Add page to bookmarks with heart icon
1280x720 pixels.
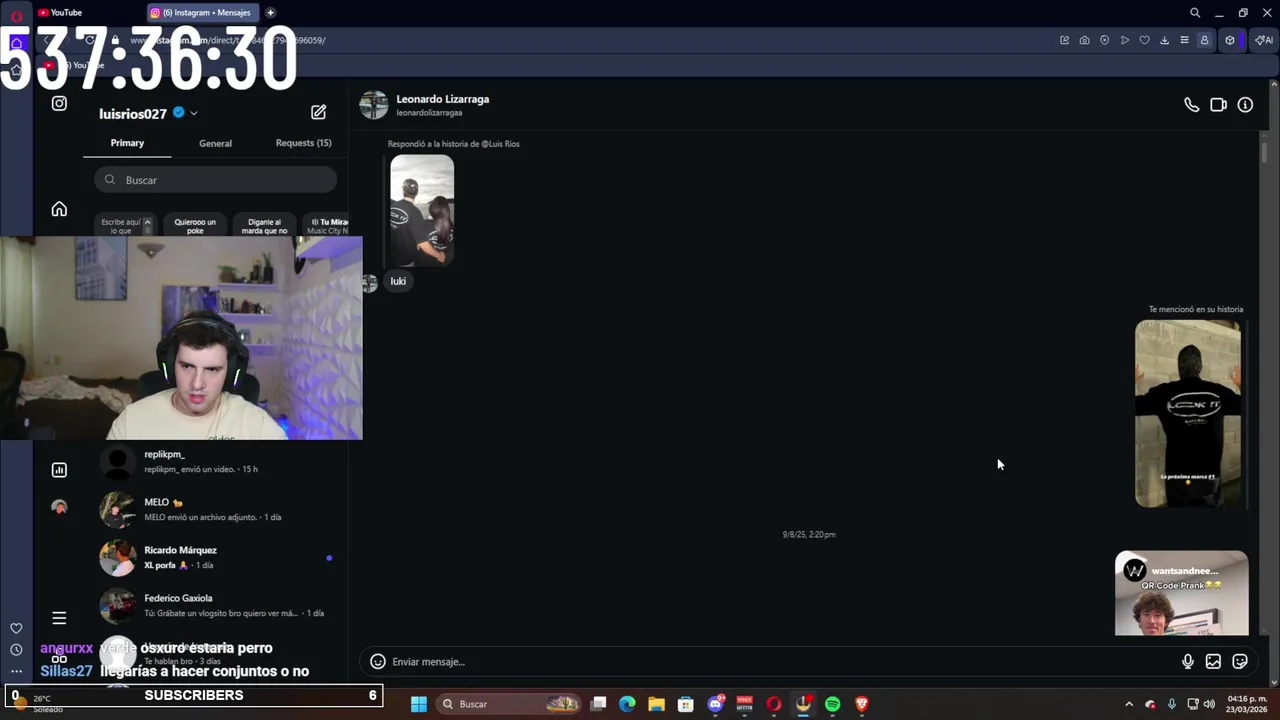pos(1144,40)
